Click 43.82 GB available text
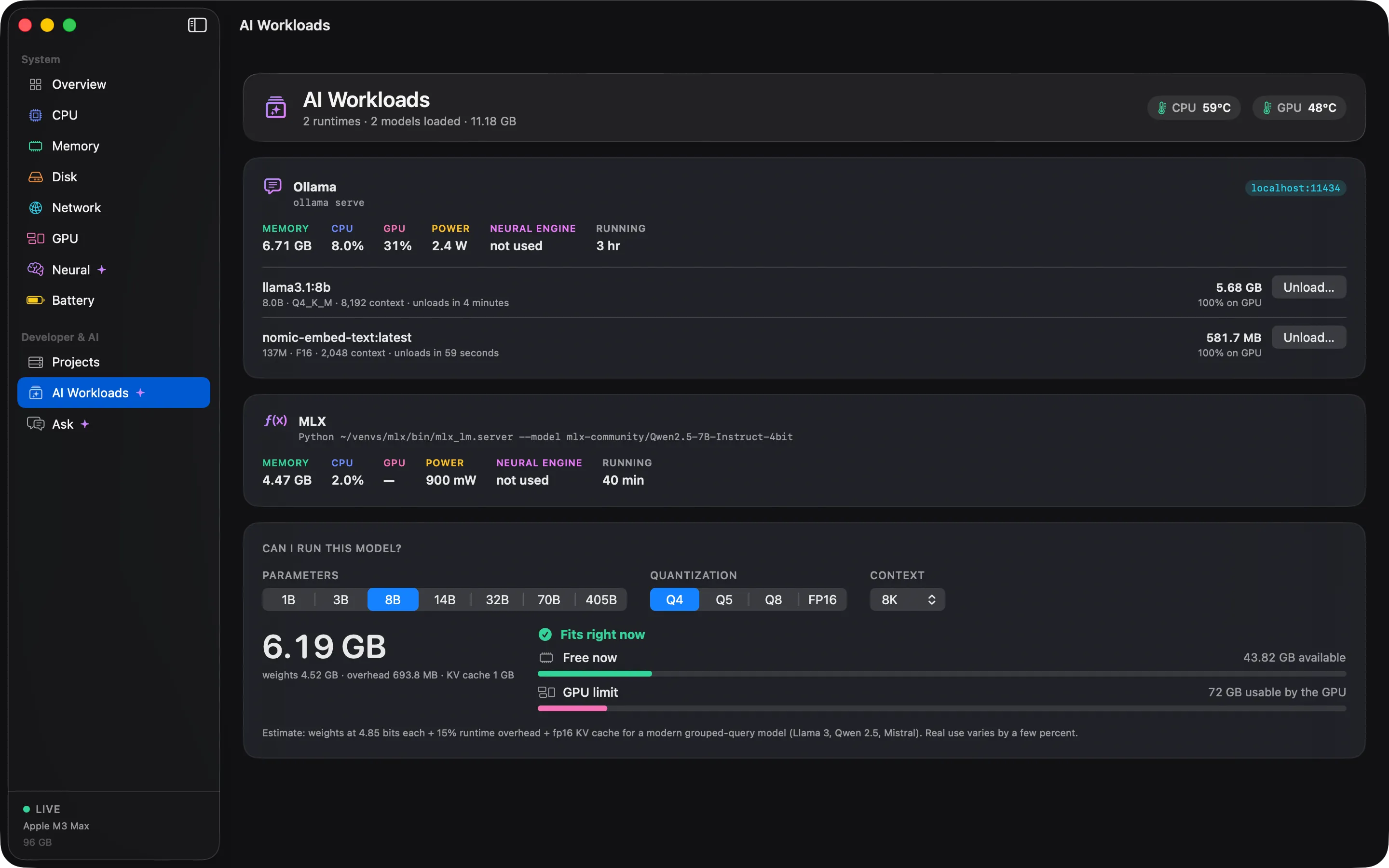Screen dimensions: 1389x868 (x=1294, y=657)
